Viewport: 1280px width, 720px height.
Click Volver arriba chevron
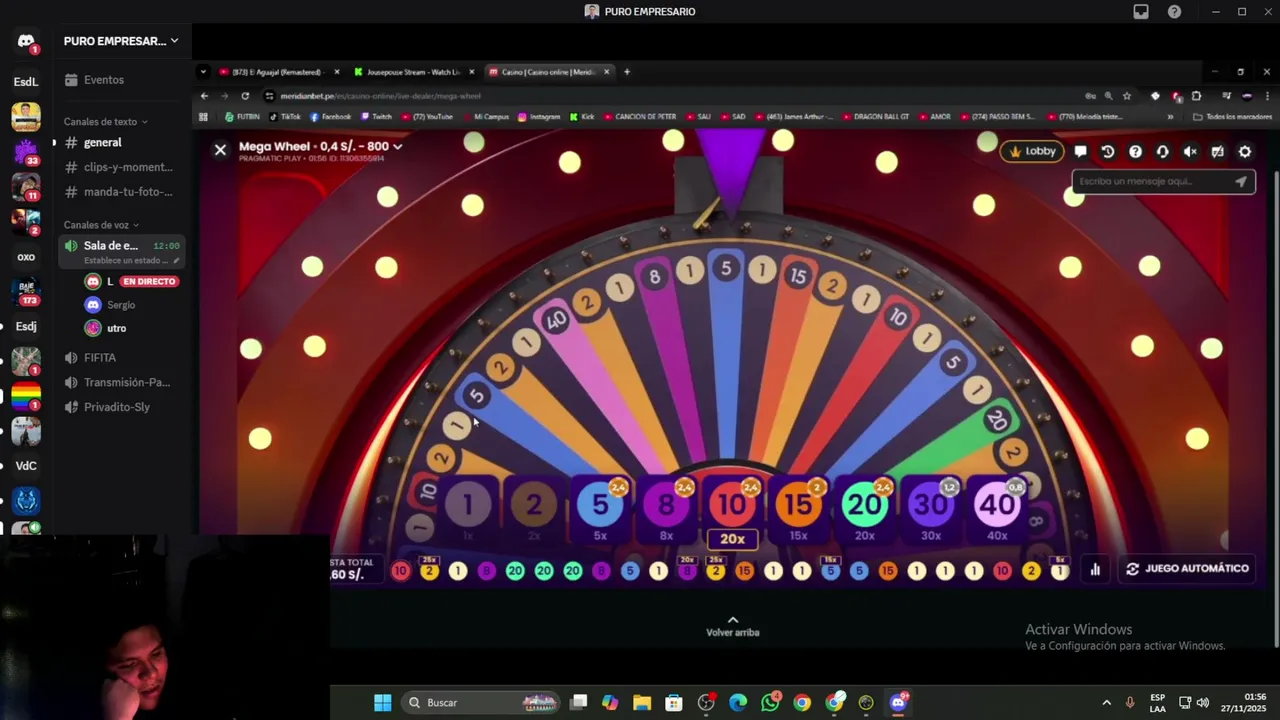733,621
